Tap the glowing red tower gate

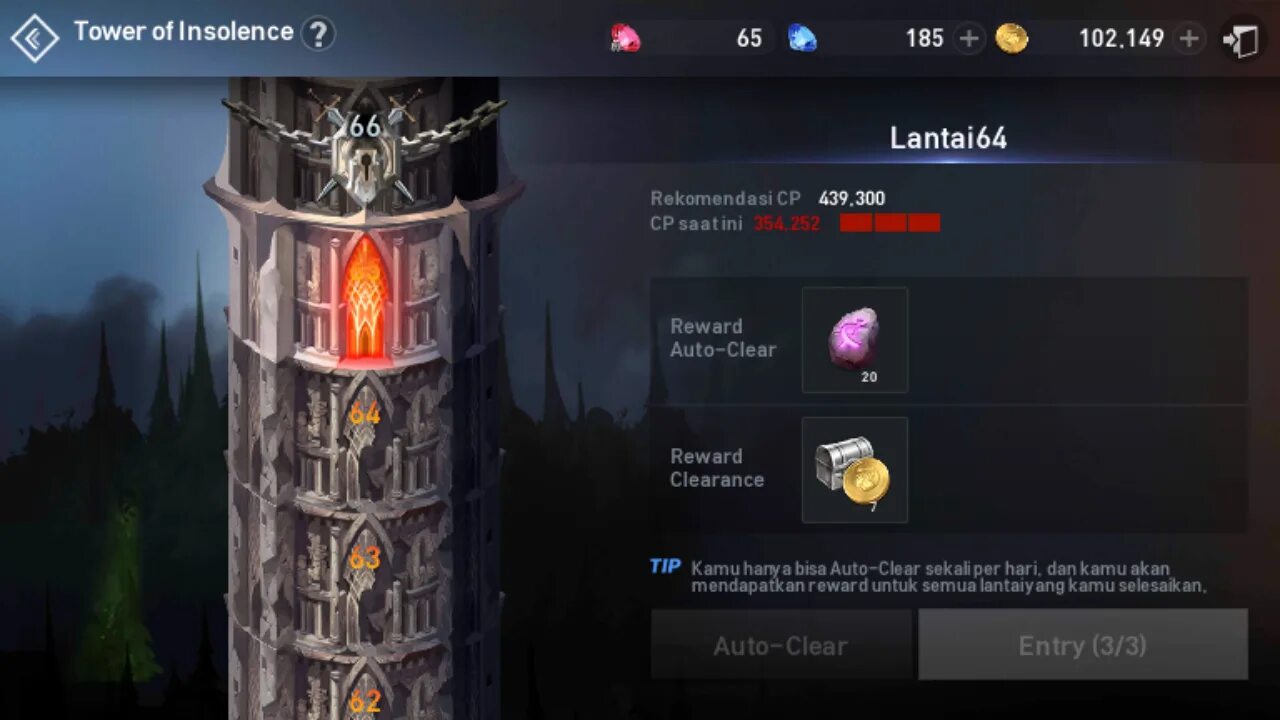click(365, 298)
